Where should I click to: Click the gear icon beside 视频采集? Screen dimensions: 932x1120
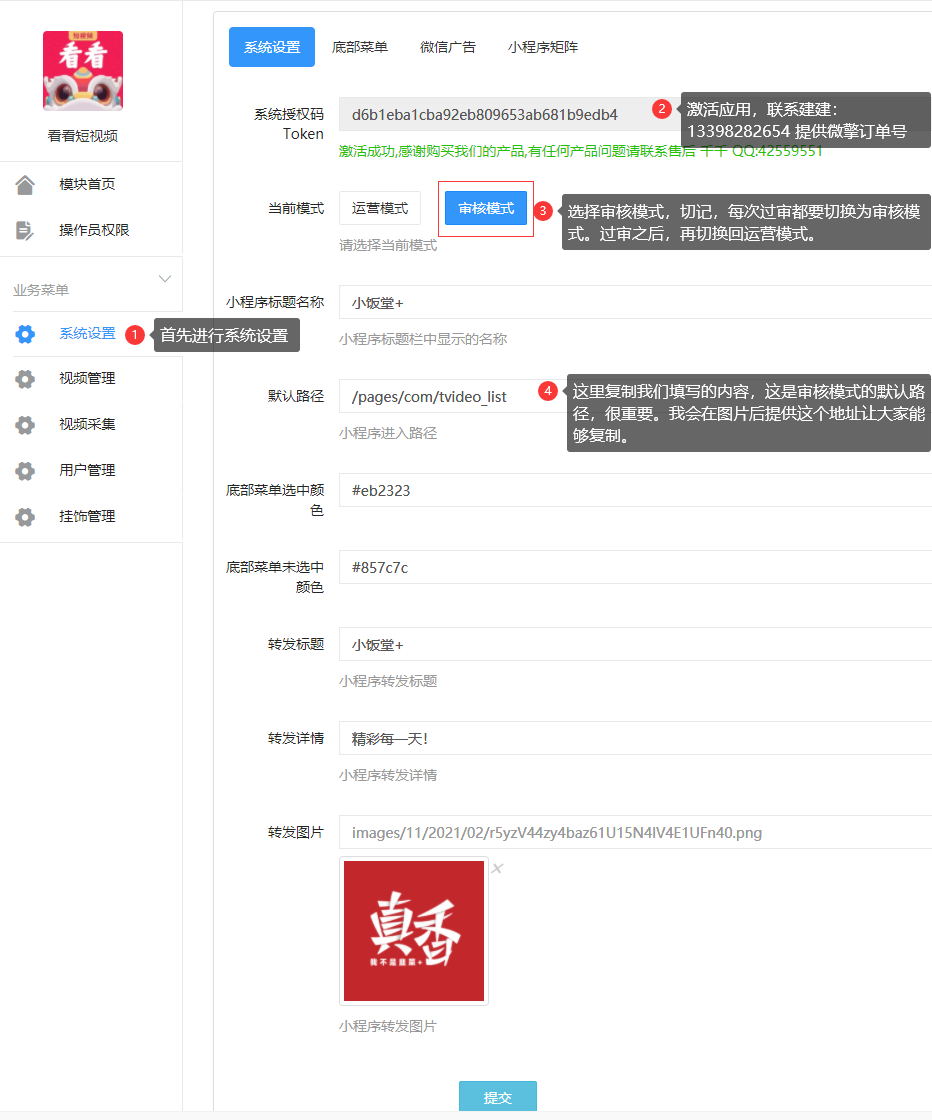25,425
